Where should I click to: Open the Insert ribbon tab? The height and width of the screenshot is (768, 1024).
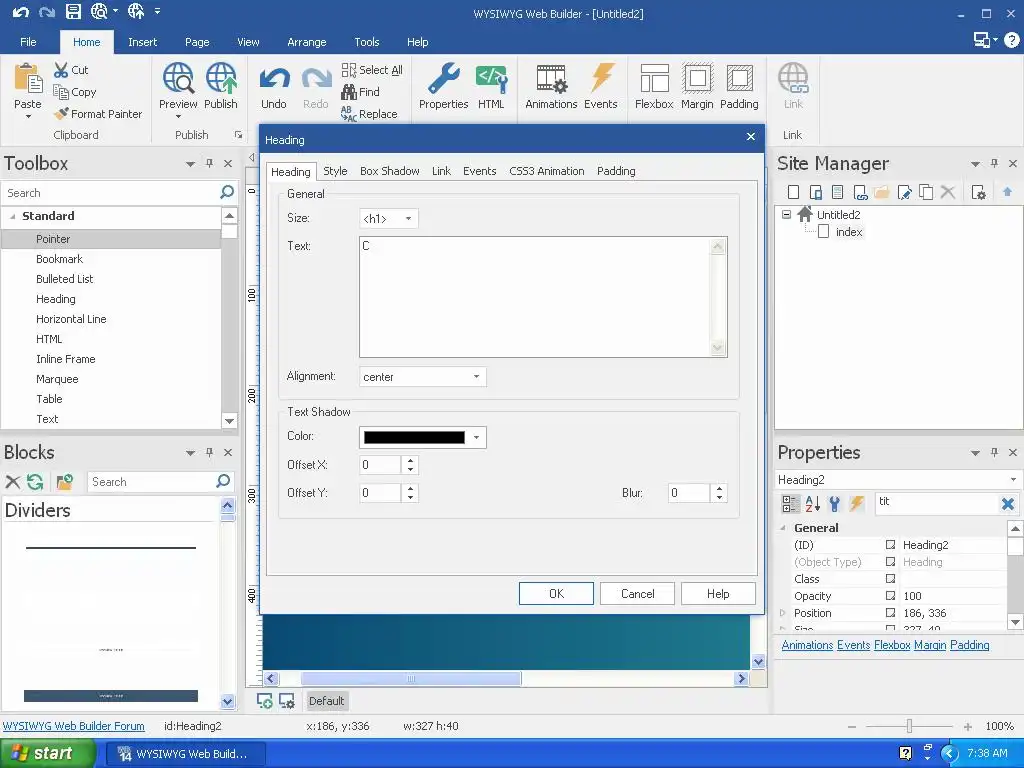click(x=142, y=42)
